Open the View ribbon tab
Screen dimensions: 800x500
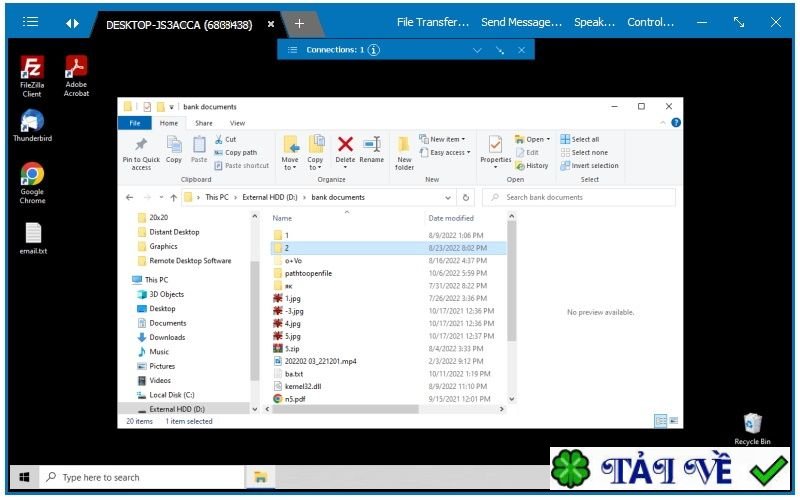coord(237,123)
